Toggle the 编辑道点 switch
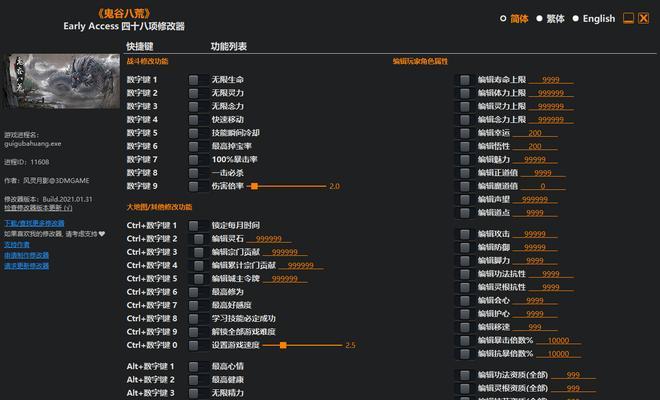 [x=465, y=213]
